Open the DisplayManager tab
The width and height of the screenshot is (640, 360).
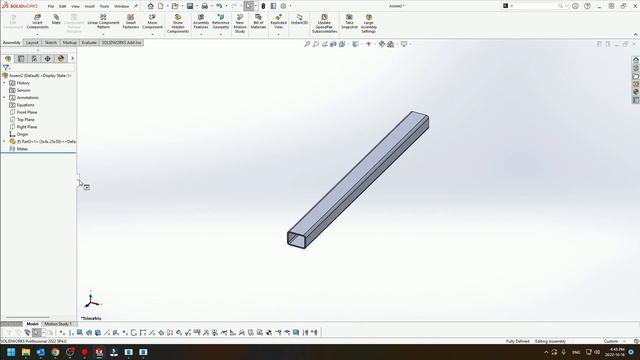[61, 59]
